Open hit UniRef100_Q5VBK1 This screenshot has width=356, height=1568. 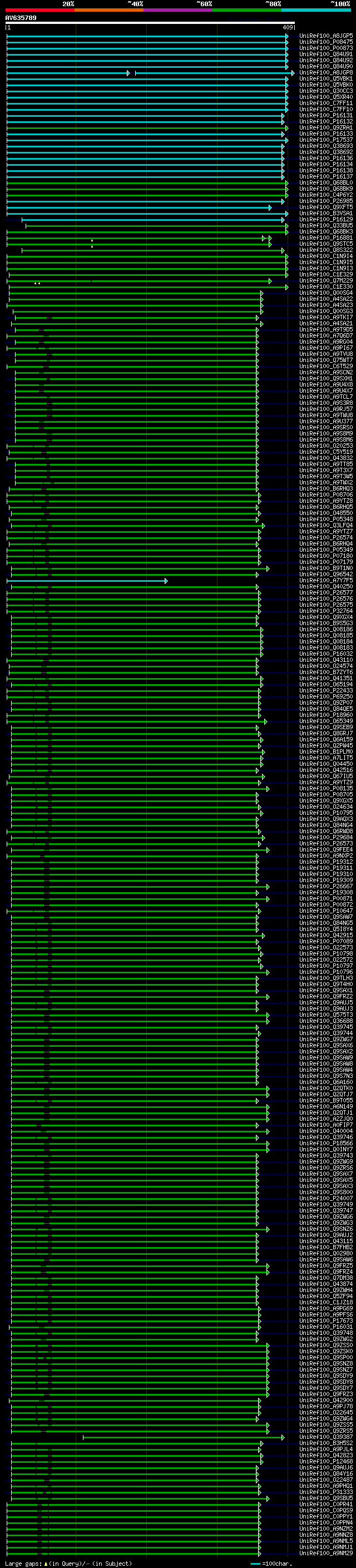point(326,78)
